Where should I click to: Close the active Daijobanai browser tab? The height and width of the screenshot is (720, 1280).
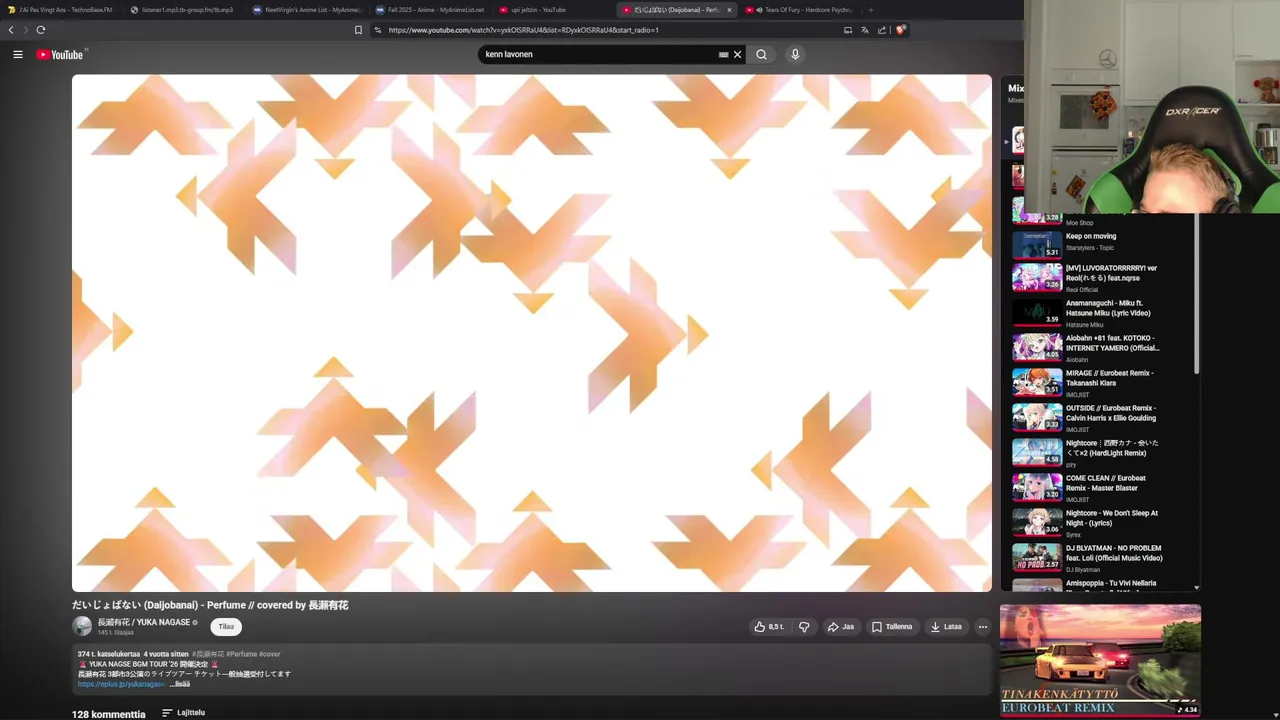pos(729,10)
